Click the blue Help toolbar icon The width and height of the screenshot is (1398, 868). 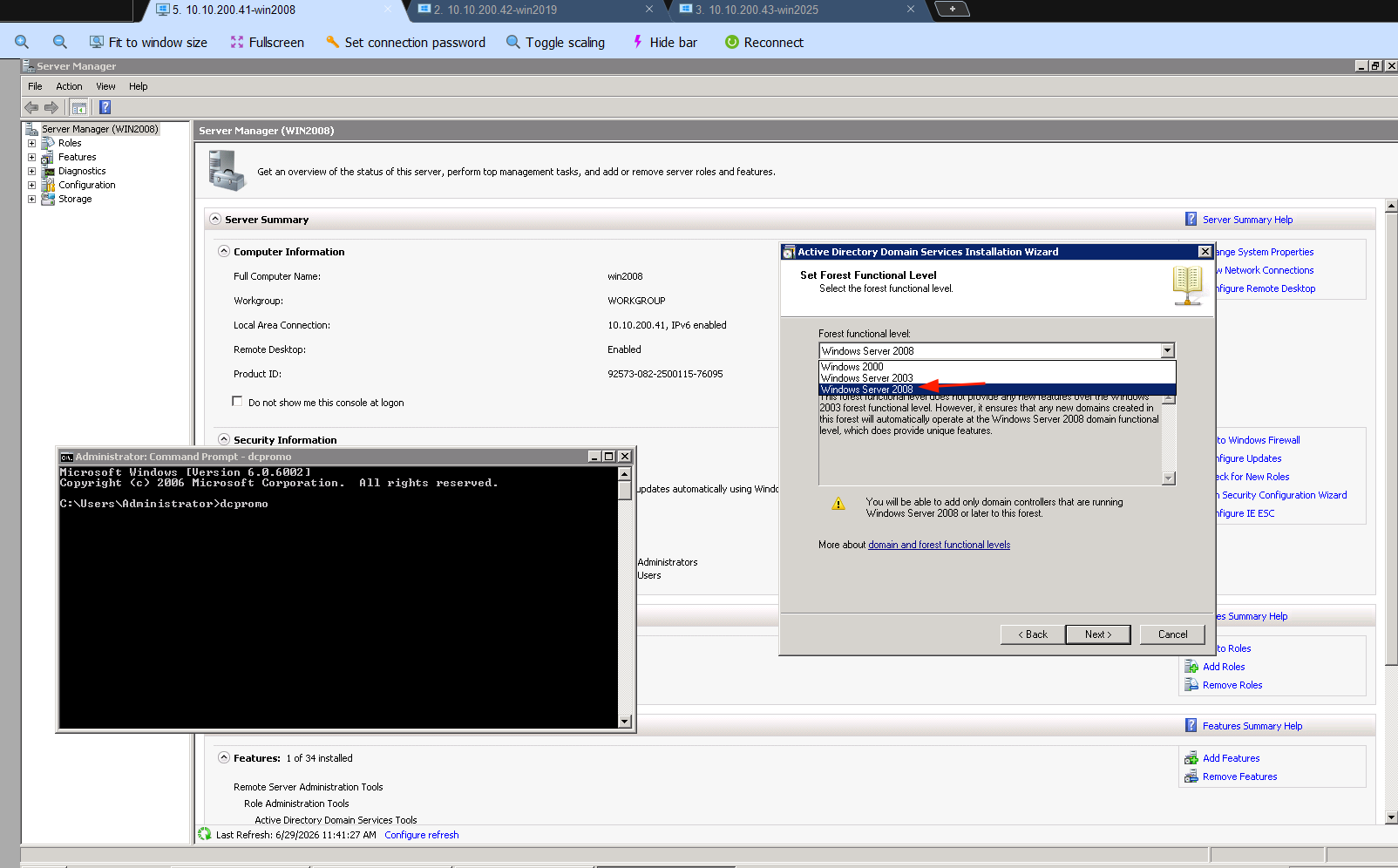pos(105,107)
